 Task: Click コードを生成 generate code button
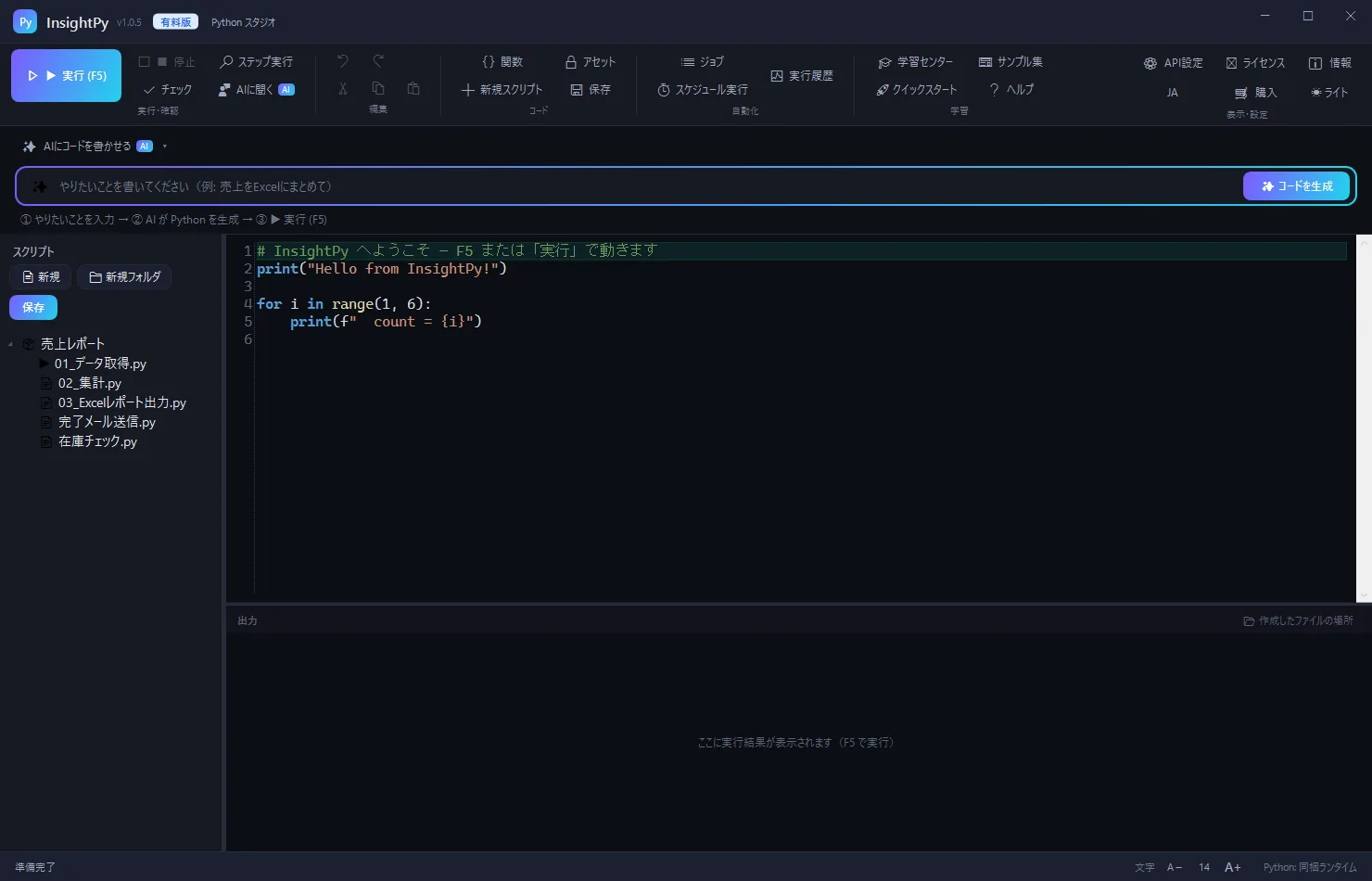click(x=1296, y=186)
